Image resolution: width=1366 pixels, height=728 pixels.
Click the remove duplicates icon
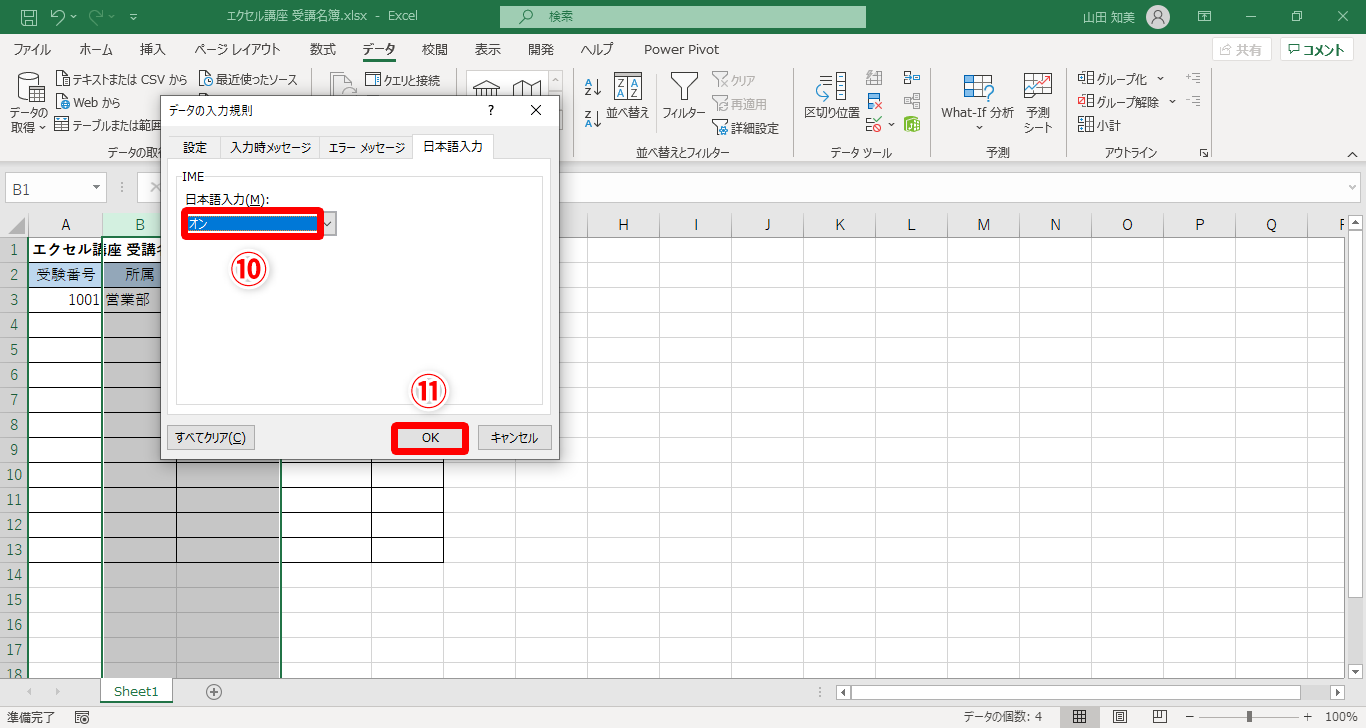(x=875, y=101)
